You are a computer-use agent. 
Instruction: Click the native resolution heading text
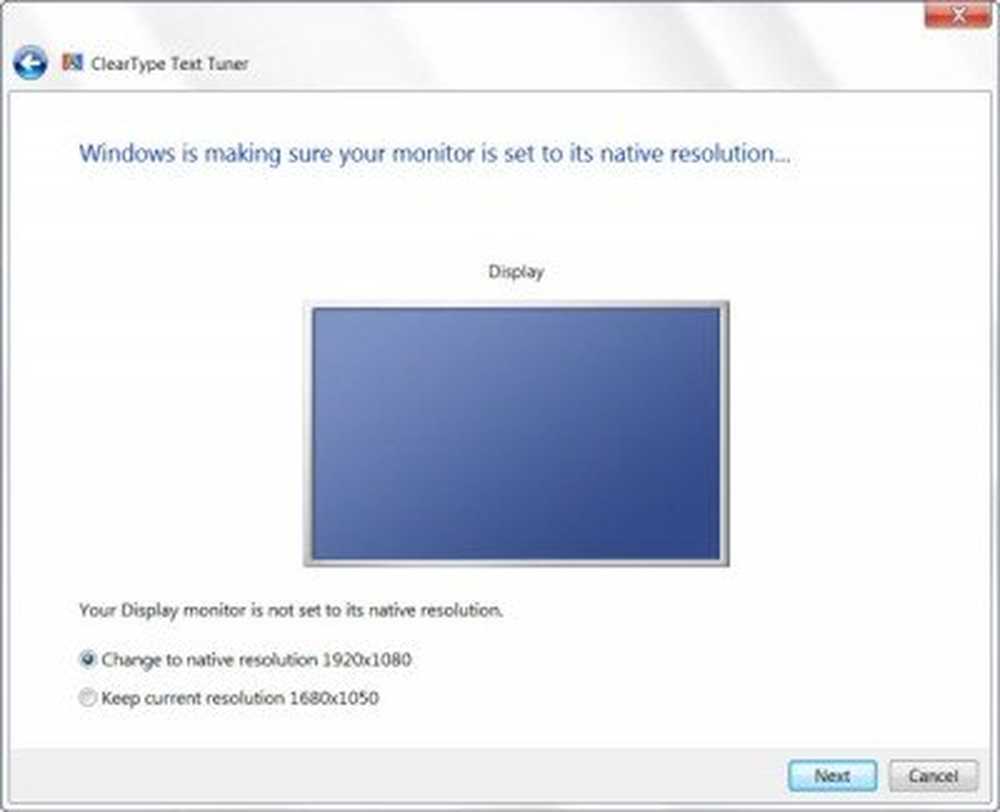point(434,154)
